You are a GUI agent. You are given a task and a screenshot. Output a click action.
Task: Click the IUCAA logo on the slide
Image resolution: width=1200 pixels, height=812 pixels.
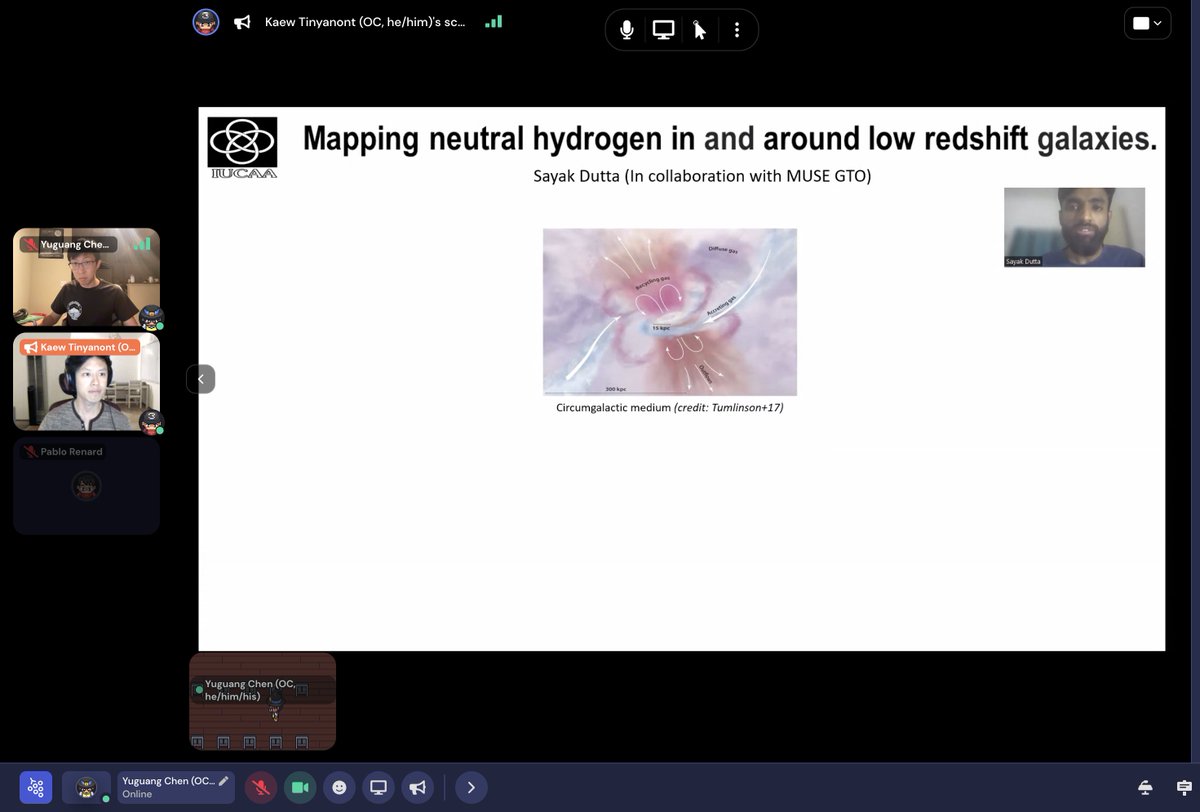click(242, 148)
